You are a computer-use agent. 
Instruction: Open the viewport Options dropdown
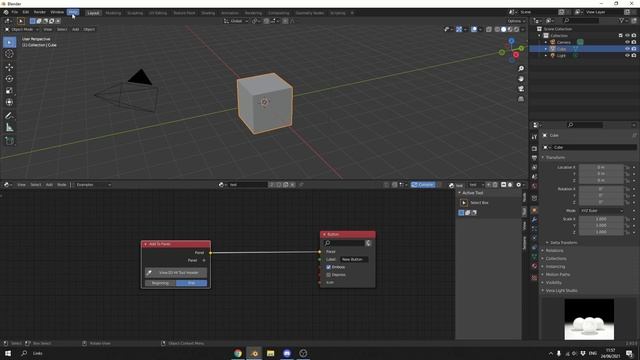tap(516, 21)
